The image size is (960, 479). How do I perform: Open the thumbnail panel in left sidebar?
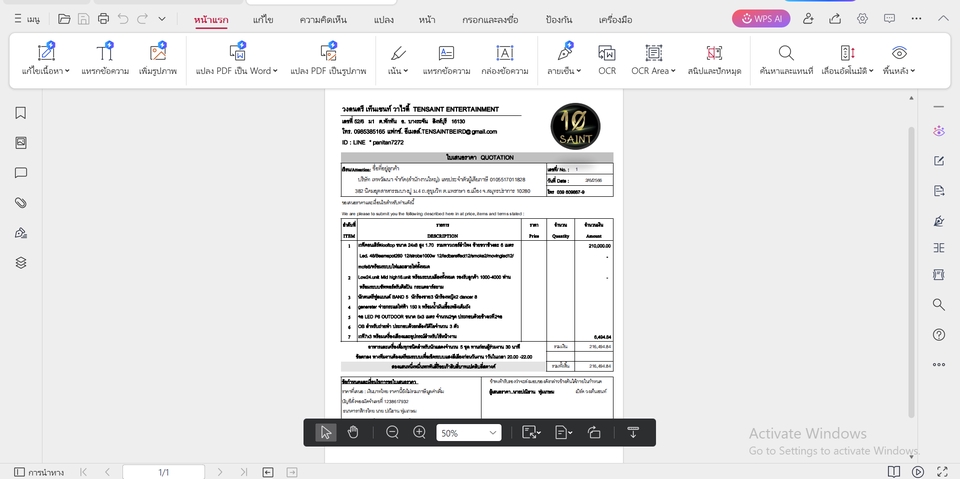[x=21, y=143]
